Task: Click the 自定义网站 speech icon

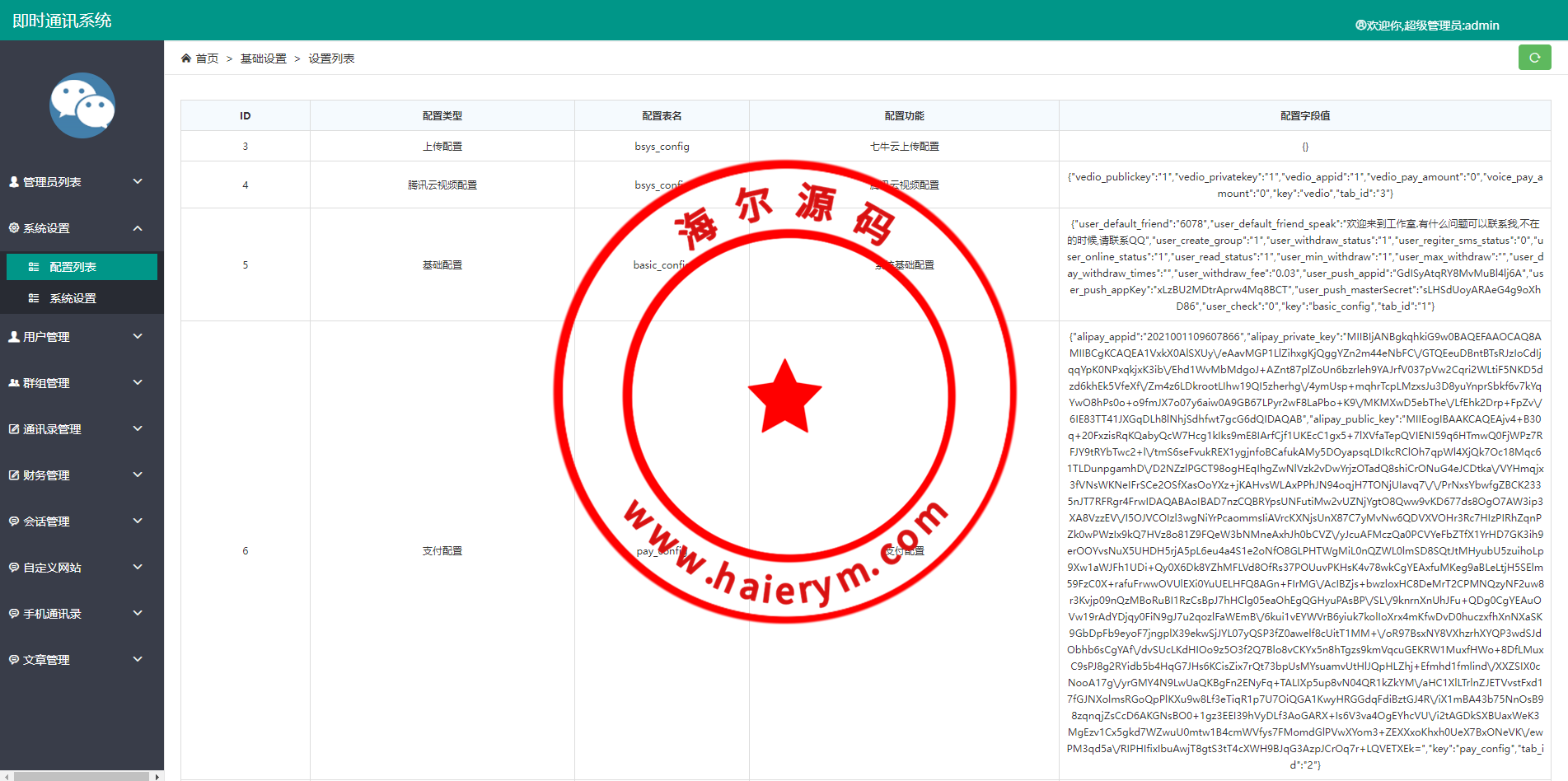Action: [x=12, y=567]
